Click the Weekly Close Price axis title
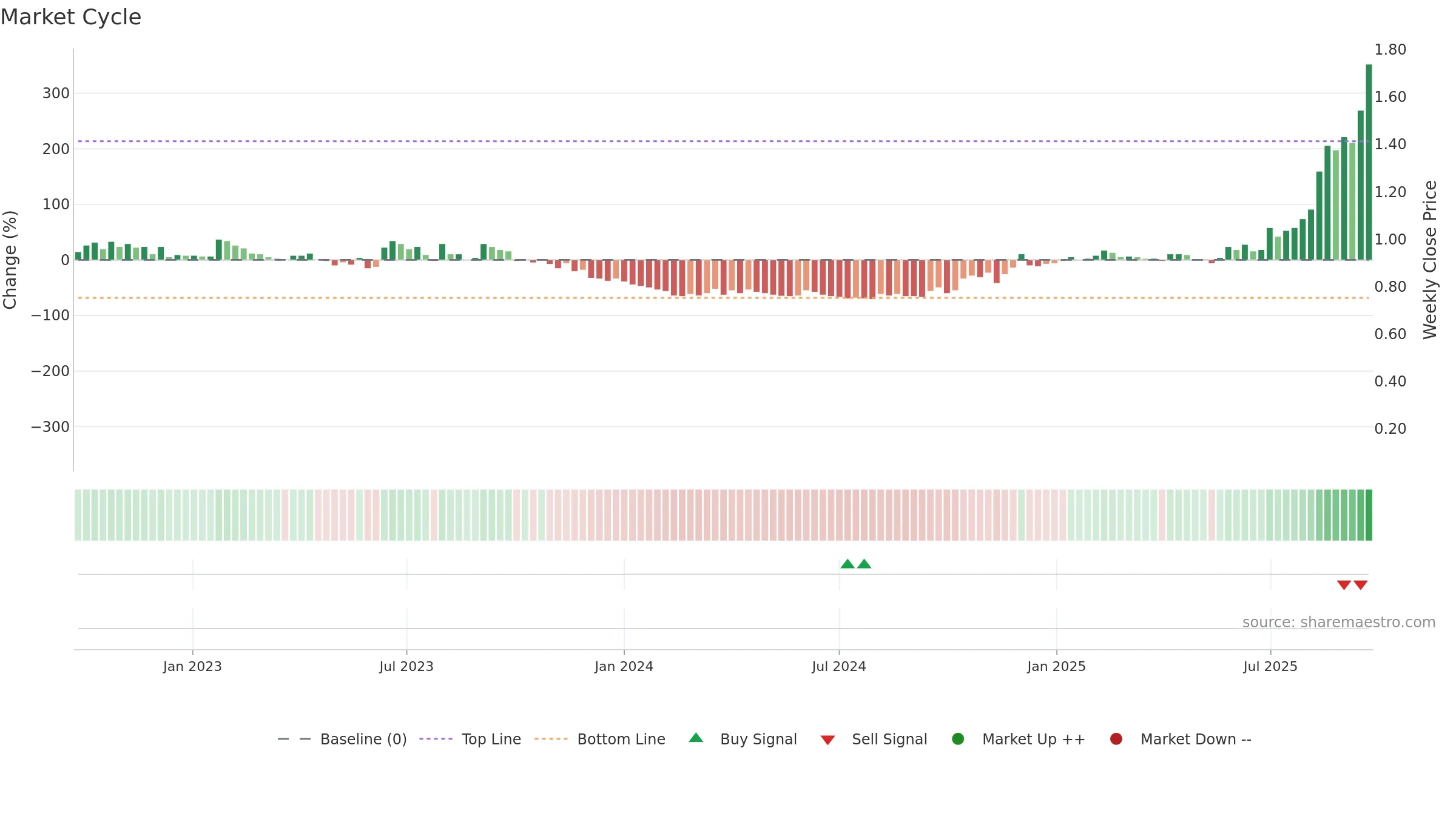This screenshot has height=819, width=1456. (x=1430, y=260)
